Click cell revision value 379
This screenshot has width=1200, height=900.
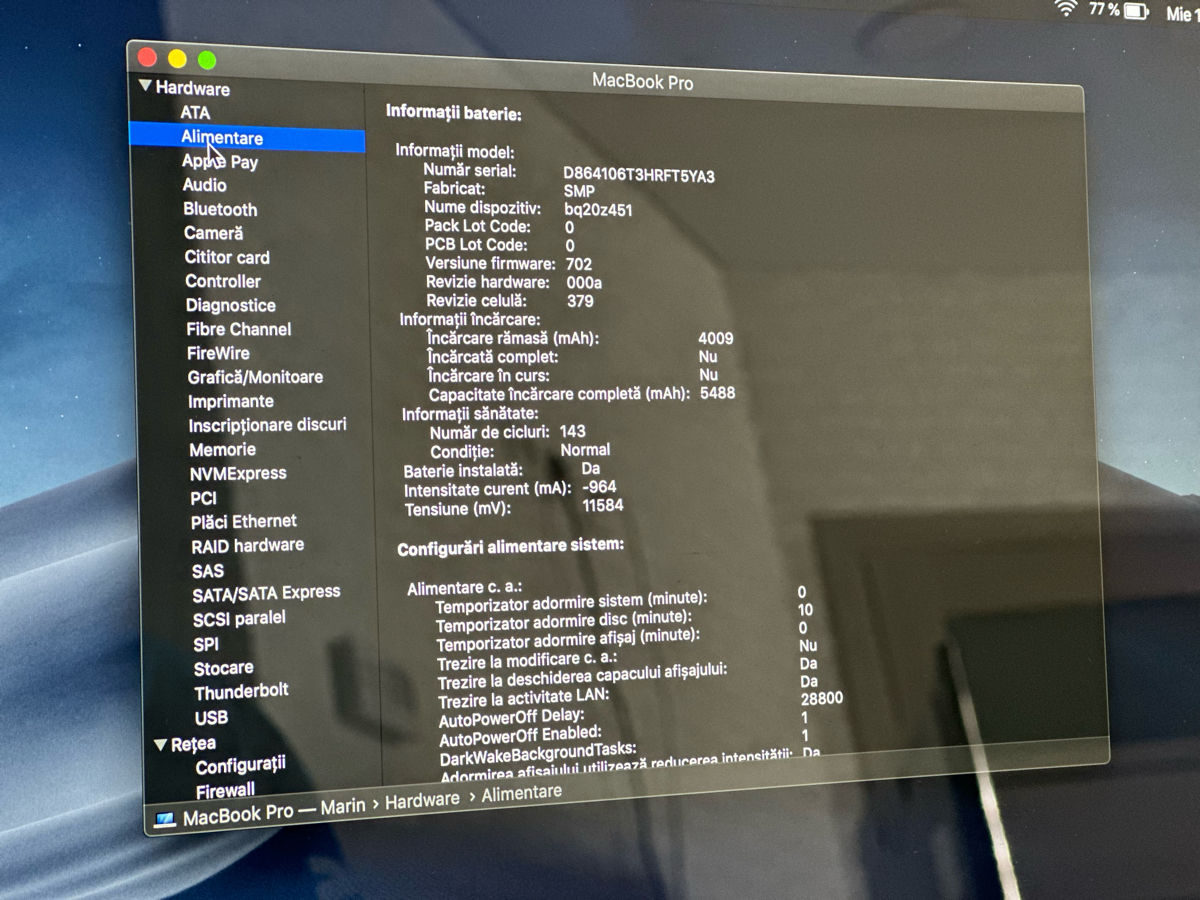pos(580,301)
